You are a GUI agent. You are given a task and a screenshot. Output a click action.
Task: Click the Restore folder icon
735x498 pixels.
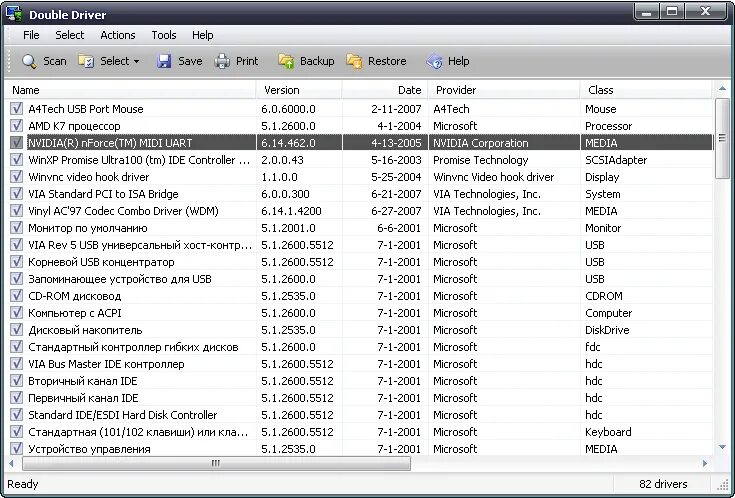pos(354,61)
